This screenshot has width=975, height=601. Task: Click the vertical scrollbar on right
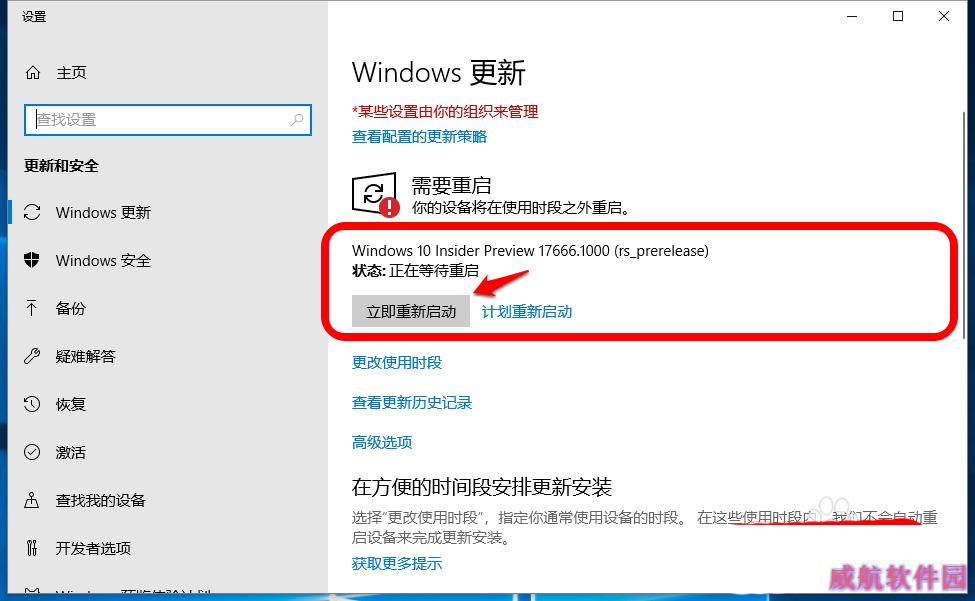(x=964, y=226)
